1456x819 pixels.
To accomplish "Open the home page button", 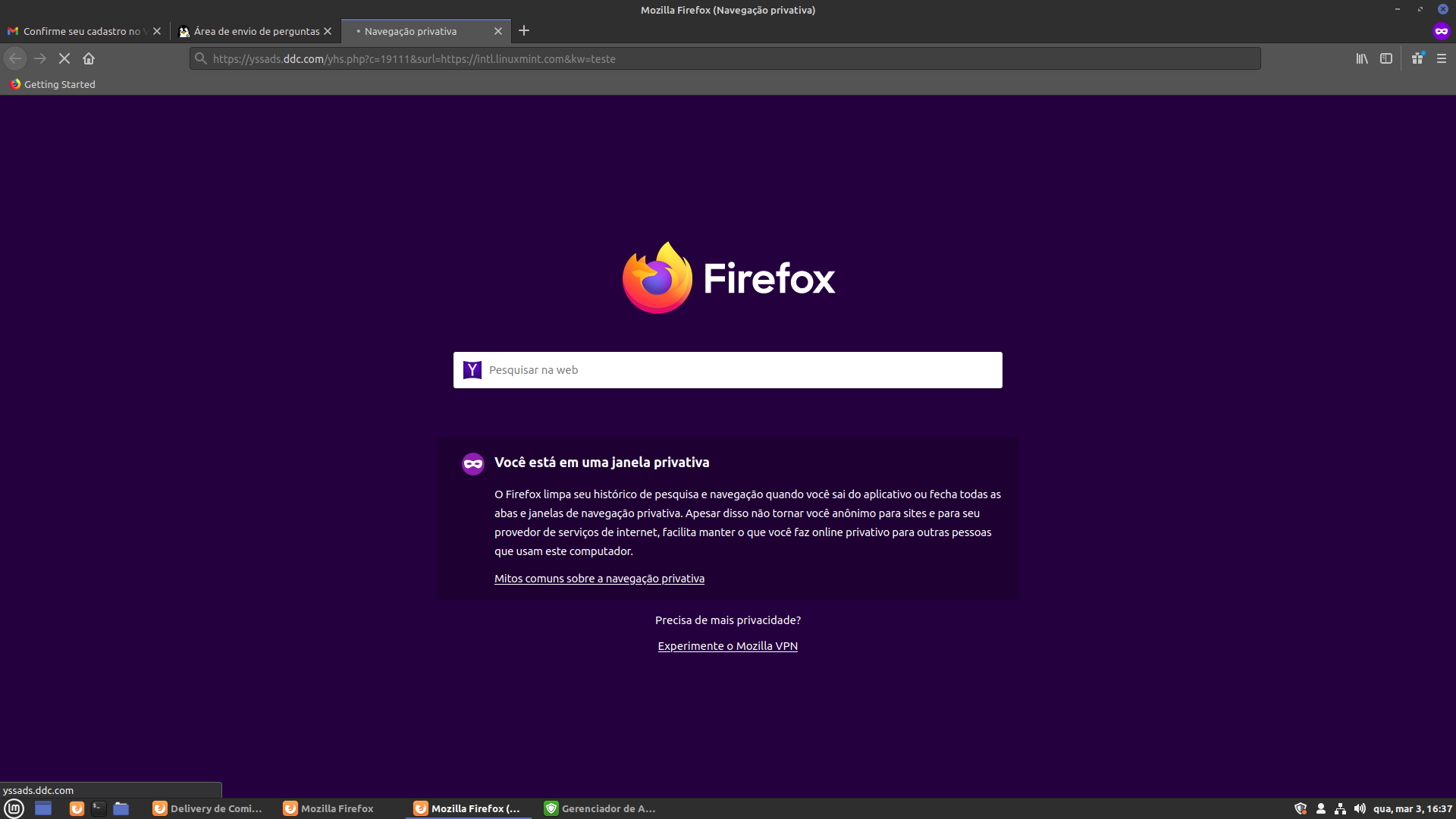I will (x=89, y=58).
